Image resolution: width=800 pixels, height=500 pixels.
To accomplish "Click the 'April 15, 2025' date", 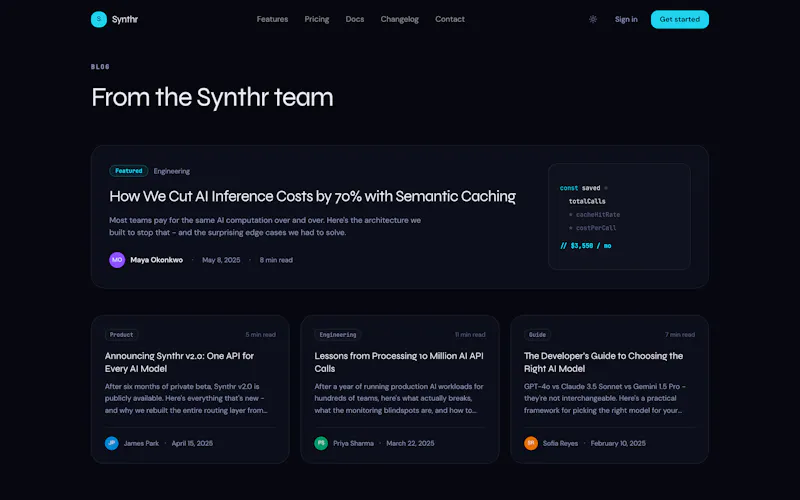I will tap(192, 443).
